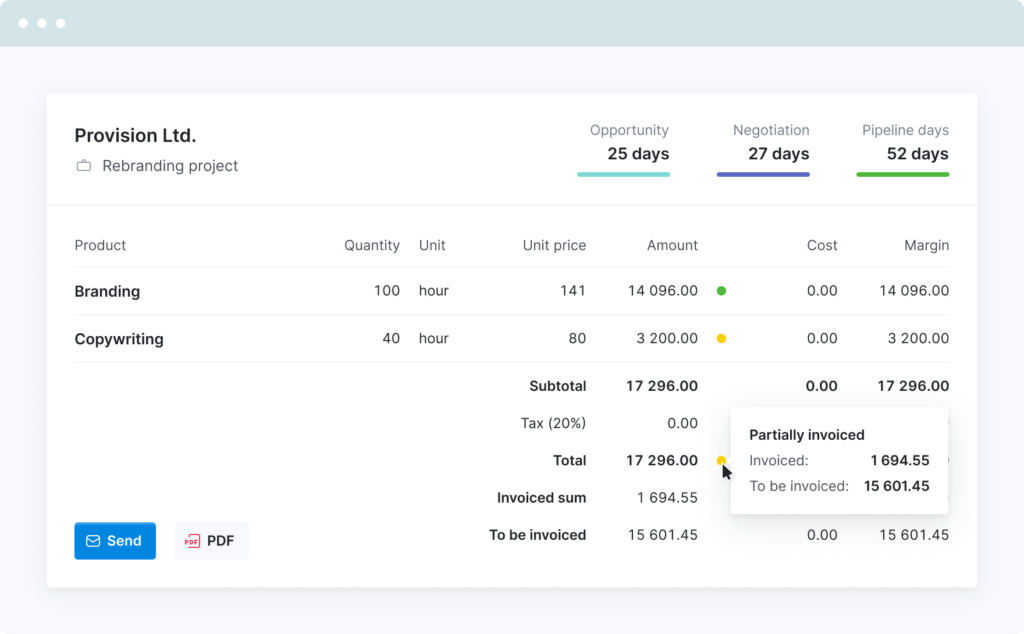Click the yellow status dot on Copywriting row
1024x634 pixels.
[x=721, y=338]
